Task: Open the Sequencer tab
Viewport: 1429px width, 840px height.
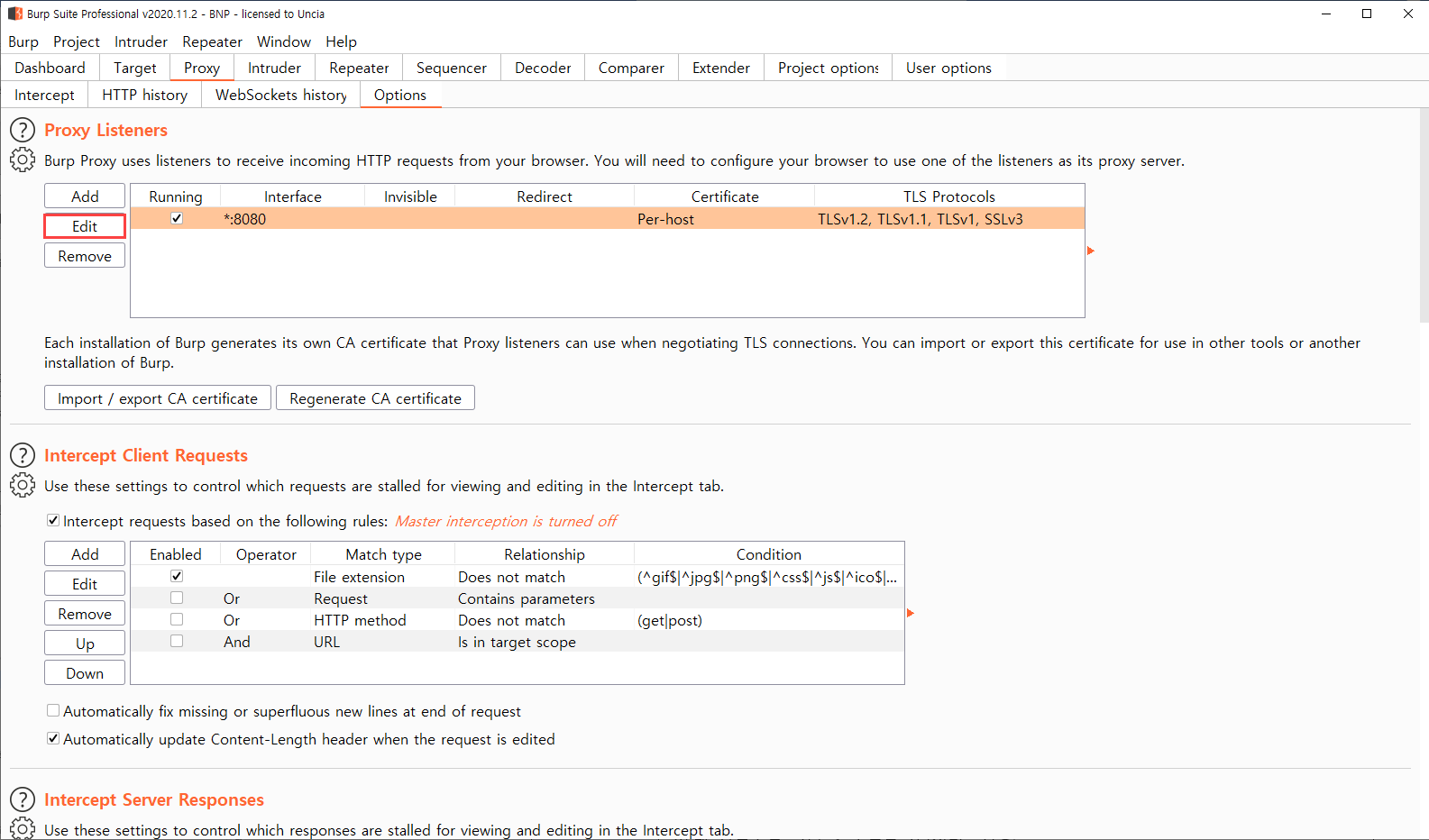Action: [x=452, y=68]
